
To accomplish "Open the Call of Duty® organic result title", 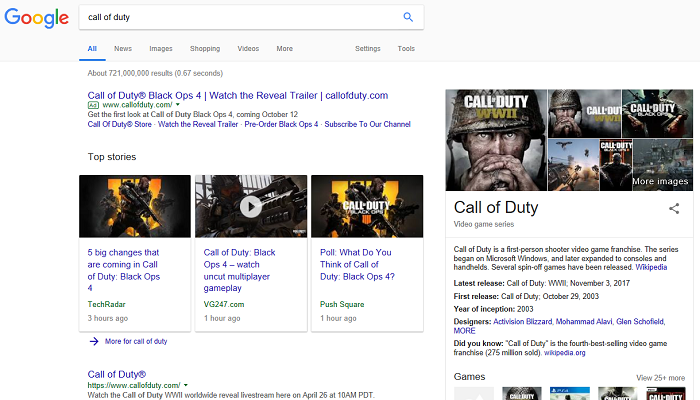I will pyautogui.click(x=117, y=375).
